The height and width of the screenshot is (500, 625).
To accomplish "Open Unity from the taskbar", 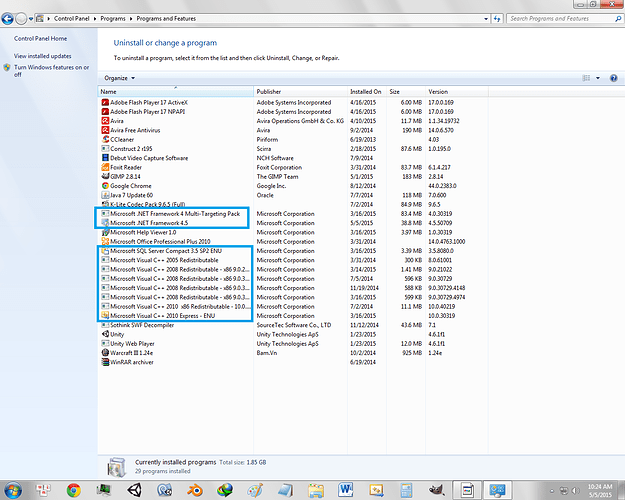I will pos(134,490).
